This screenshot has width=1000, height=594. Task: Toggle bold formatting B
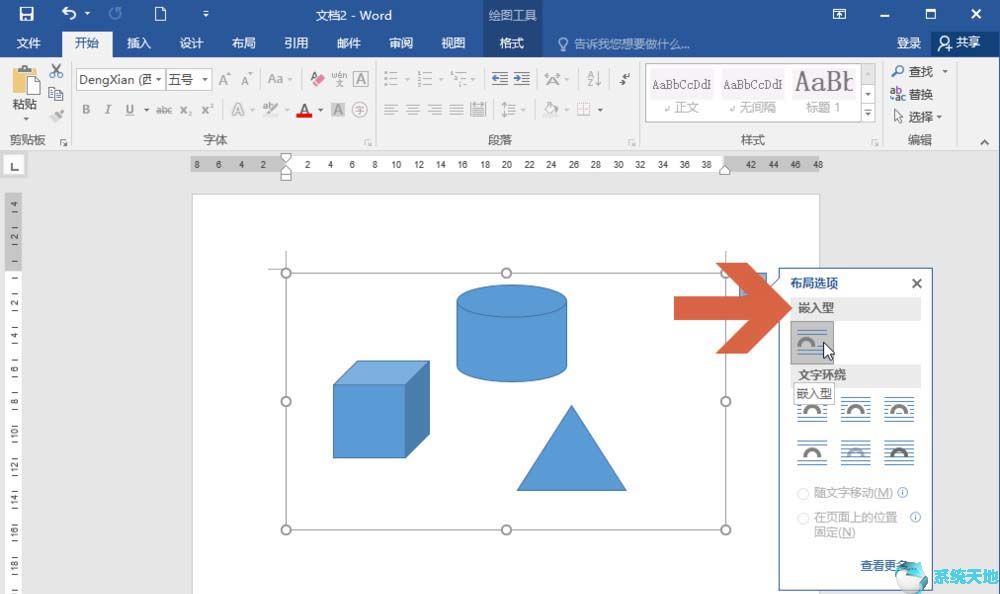[x=86, y=110]
